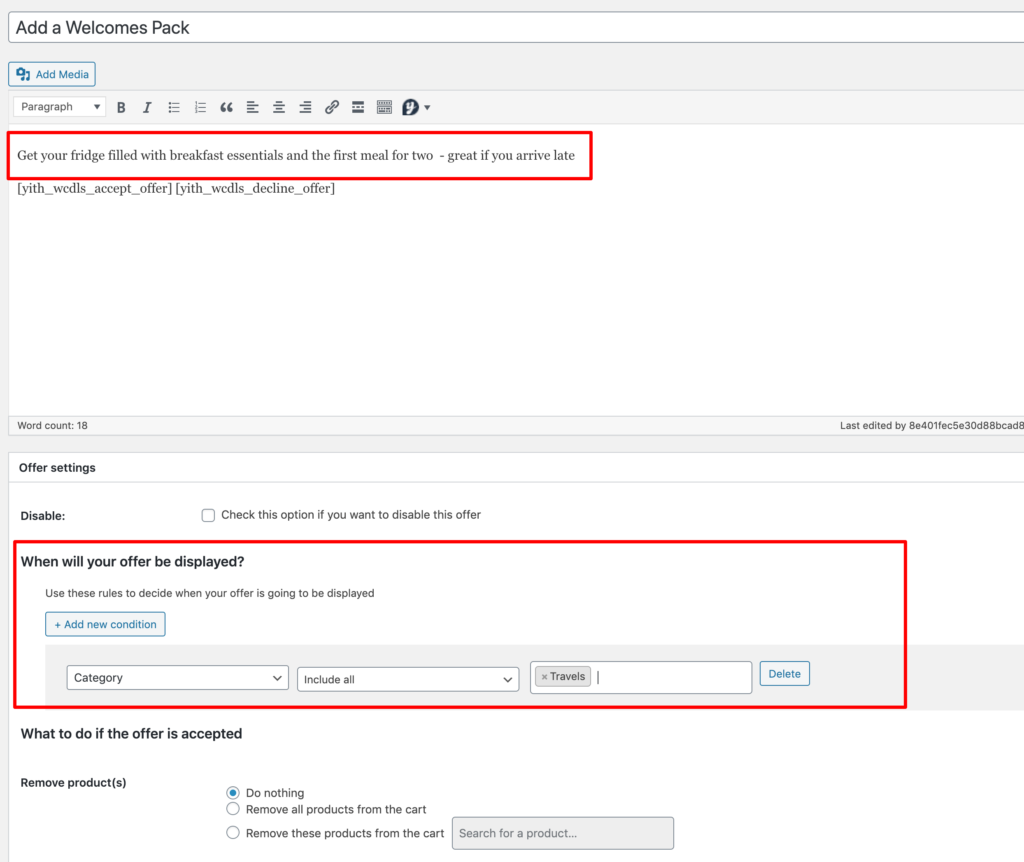
Task: Click the fridge description paragraph text
Action: (296, 155)
